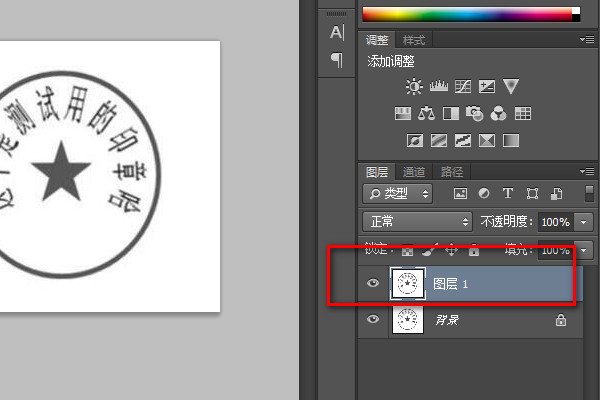Viewport: 600px width, 400px height.
Task: Open the 调整 panel flyout menu
Action: (587, 39)
